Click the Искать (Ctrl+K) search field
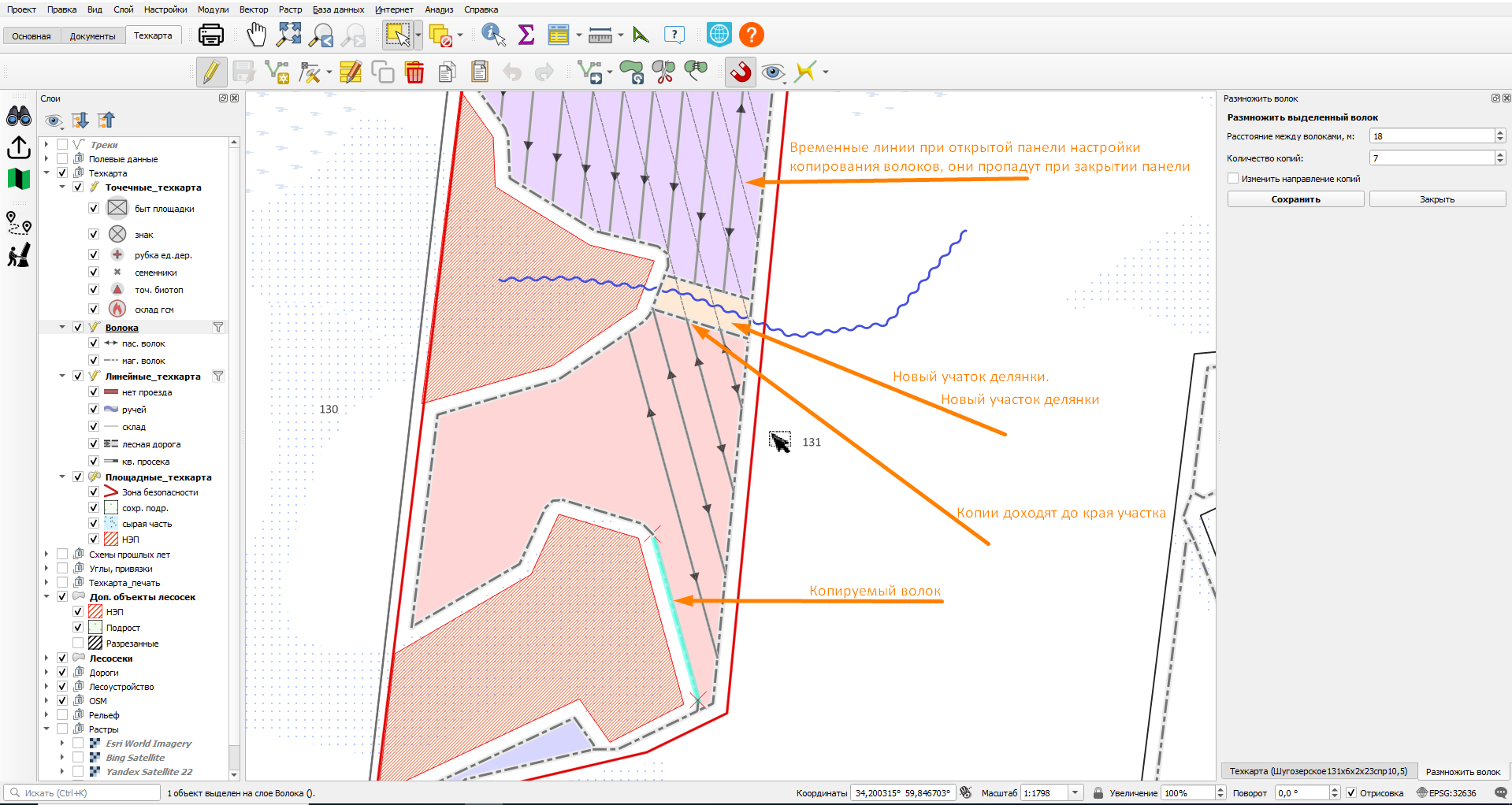 tap(82, 793)
